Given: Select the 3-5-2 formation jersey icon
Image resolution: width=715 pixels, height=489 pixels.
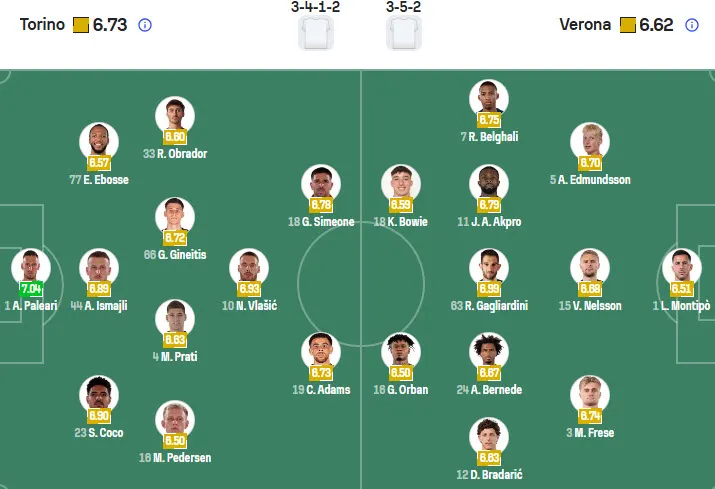Looking at the screenshot, I should pyautogui.click(x=401, y=33).
